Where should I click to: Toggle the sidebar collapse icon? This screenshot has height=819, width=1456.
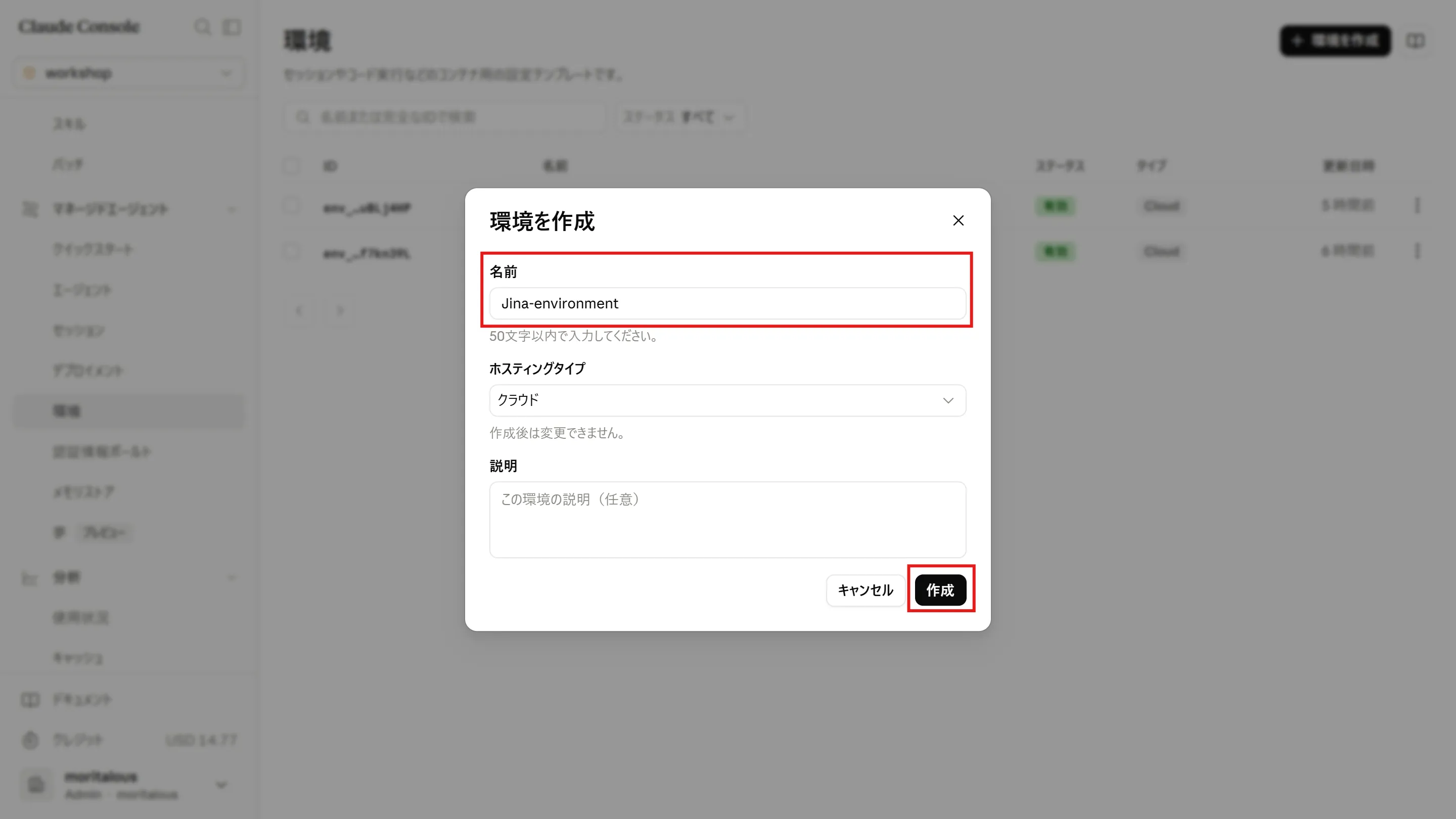pos(232,27)
